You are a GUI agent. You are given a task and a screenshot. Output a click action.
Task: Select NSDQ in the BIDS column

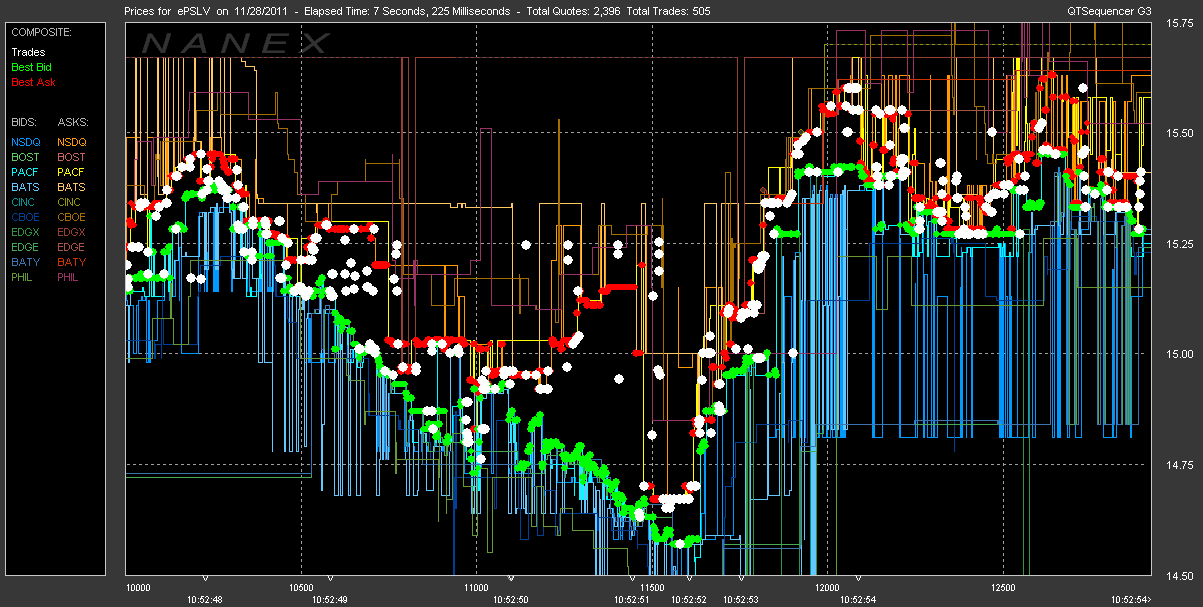[x=26, y=142]
